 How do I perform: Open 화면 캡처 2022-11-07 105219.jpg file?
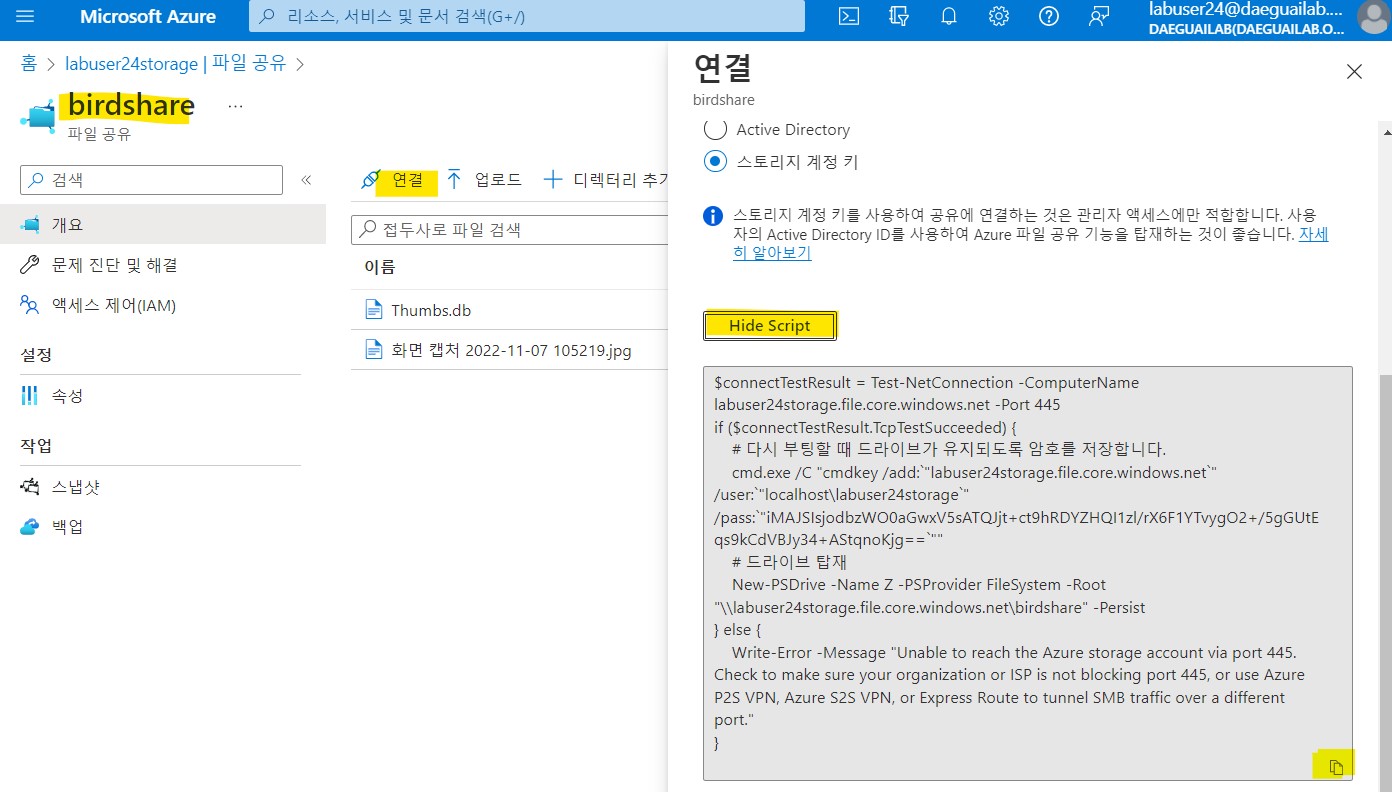[x=509, y=350]
